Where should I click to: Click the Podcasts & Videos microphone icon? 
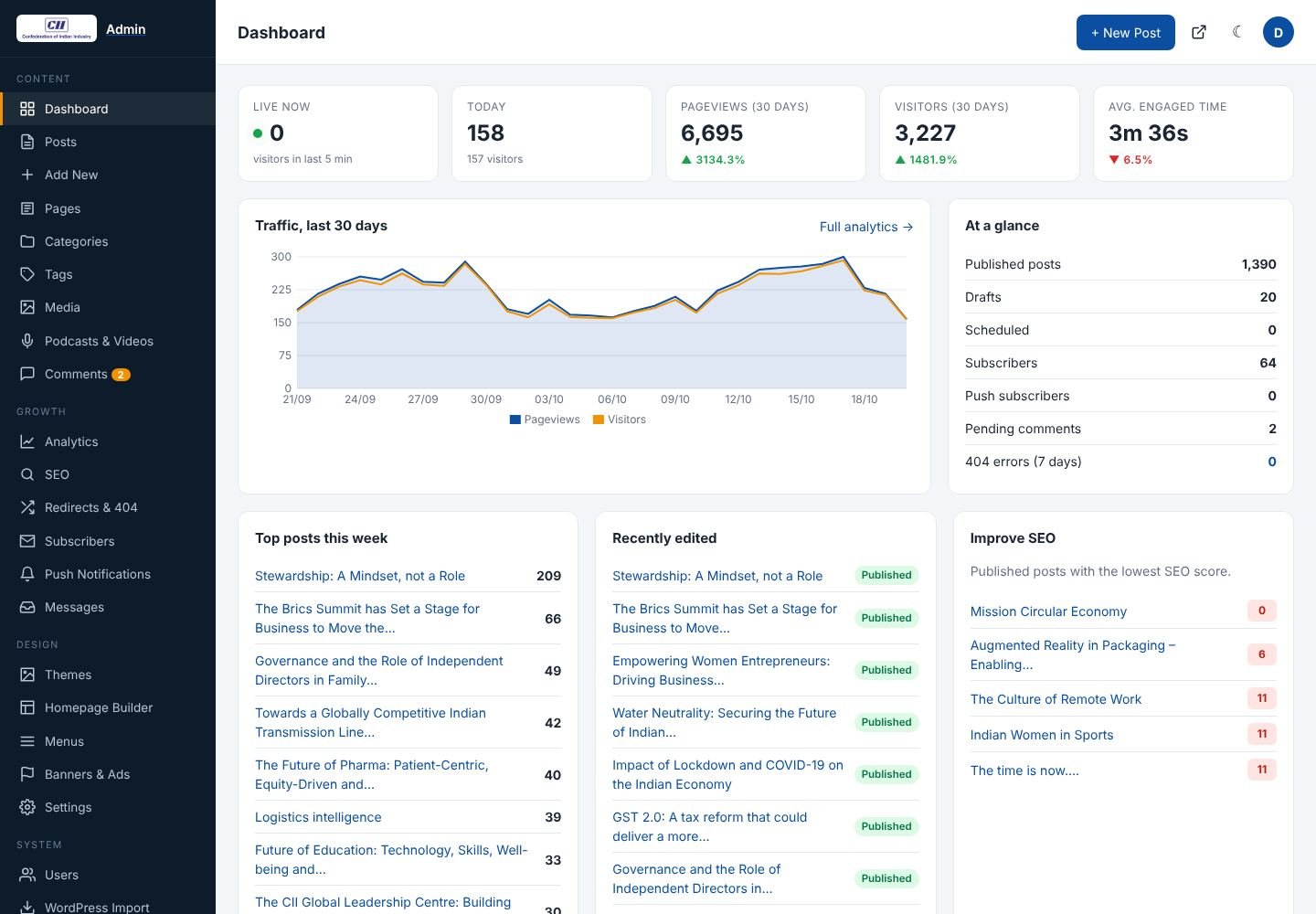tap(27, 341)
